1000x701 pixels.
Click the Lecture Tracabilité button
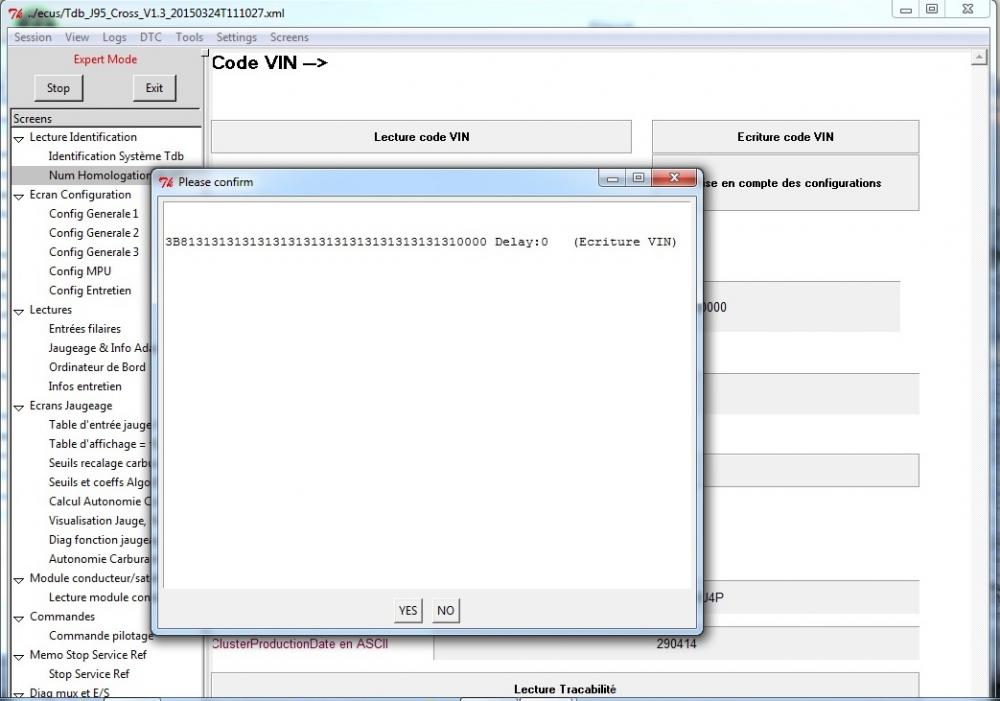565,689
